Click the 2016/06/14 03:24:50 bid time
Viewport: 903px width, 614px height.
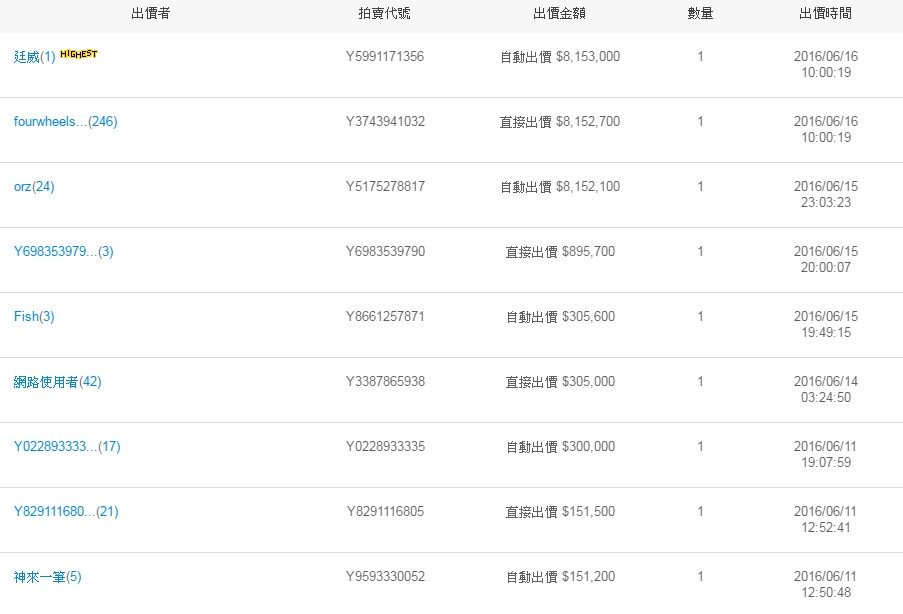point(826,390)
